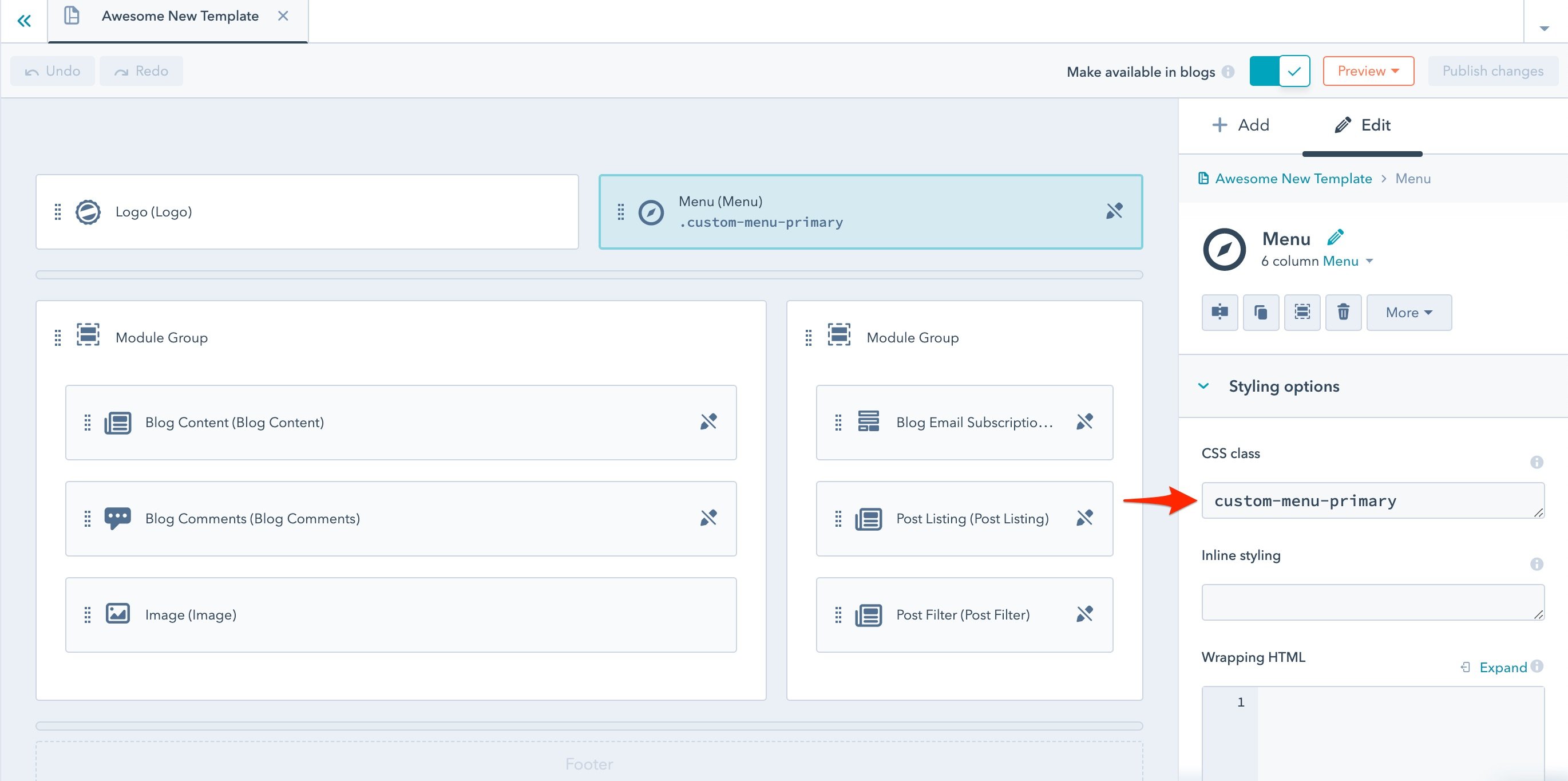Select the Awesome New Template file tab
The image size is (1568, 781).
[x=180, y=17]
